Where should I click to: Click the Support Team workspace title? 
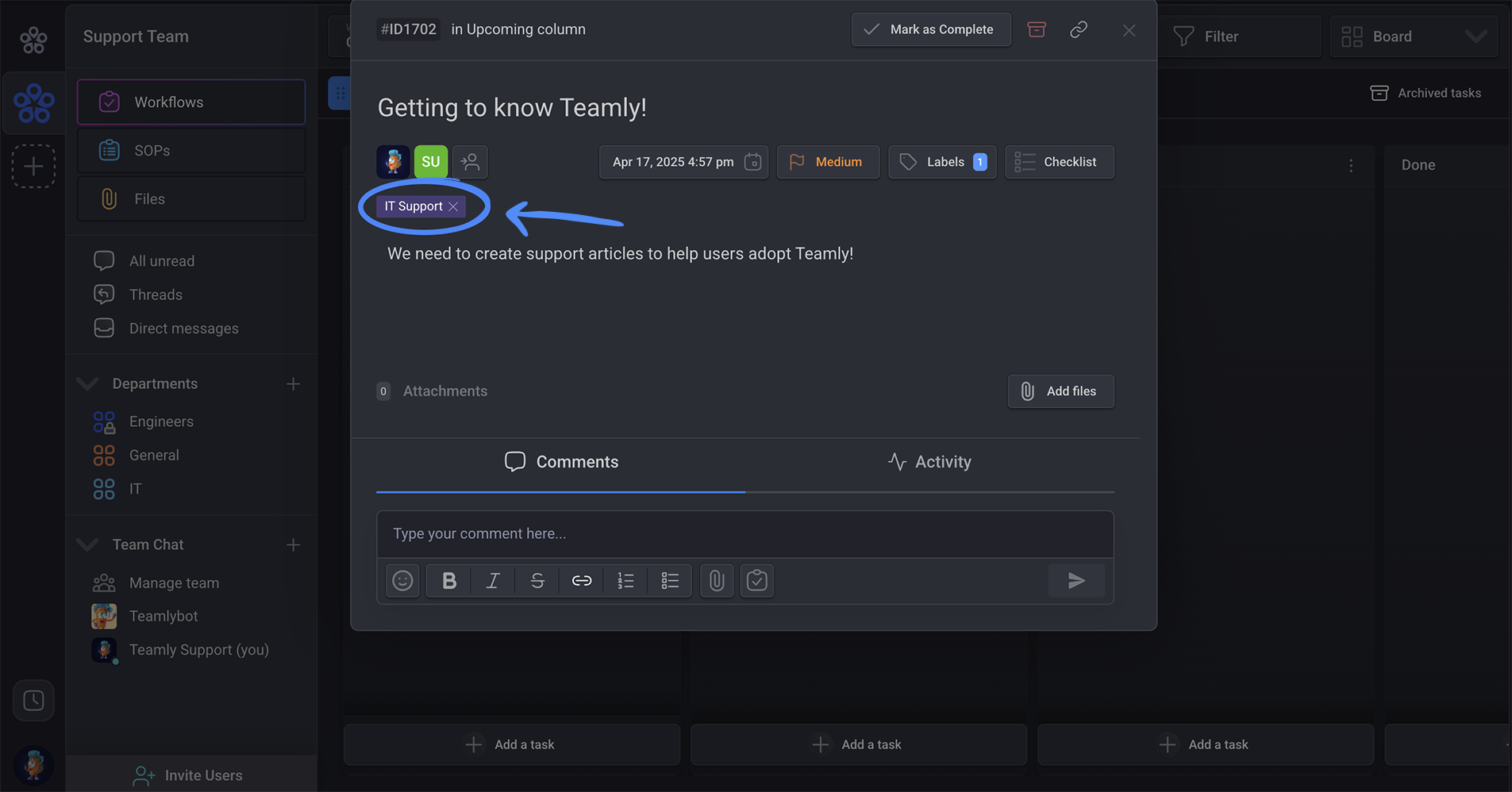(136, 37)
